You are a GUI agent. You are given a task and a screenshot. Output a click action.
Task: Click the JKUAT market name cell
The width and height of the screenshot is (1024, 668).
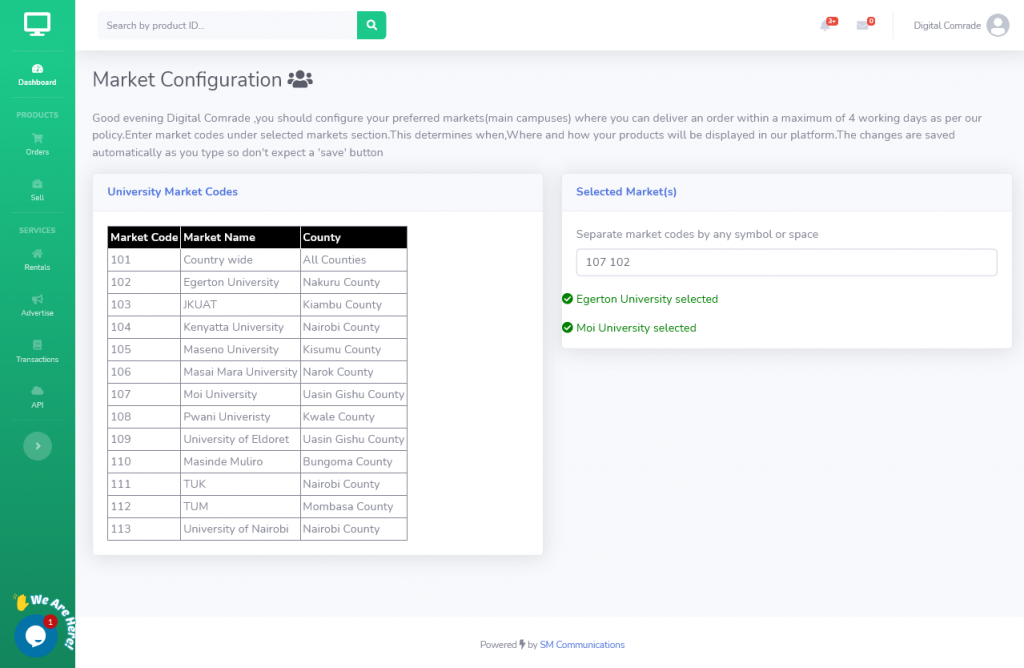pos(240,304)
